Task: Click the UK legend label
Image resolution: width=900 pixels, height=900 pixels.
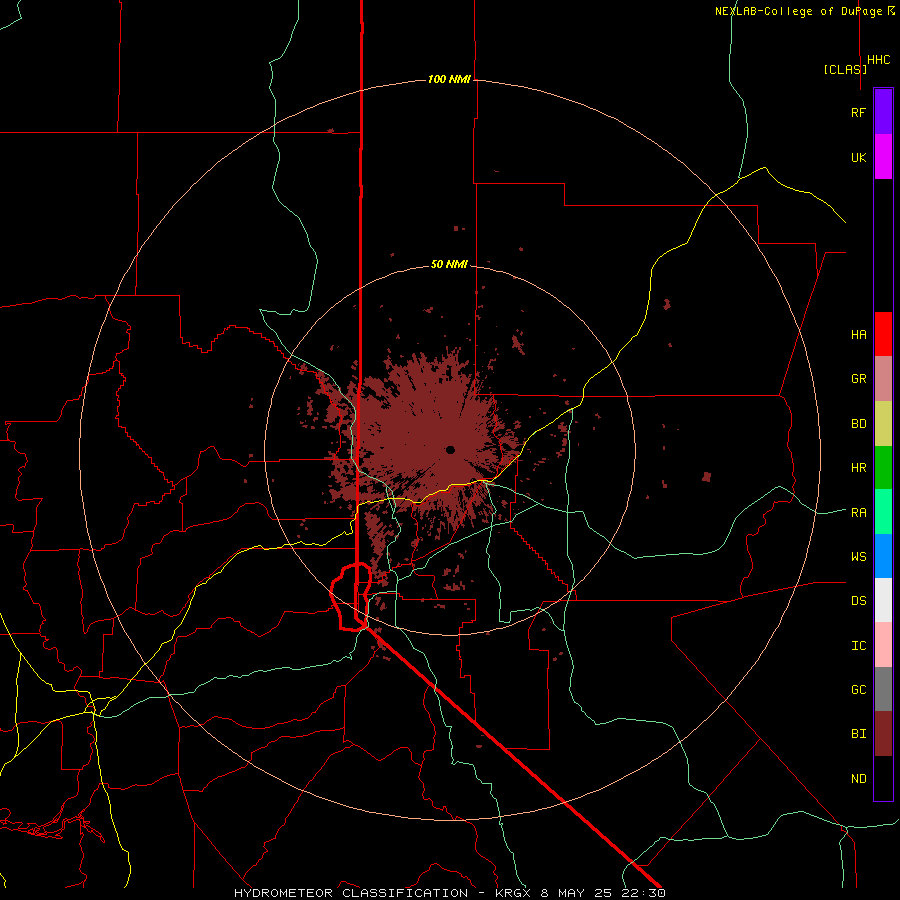Action: point(858,157)
